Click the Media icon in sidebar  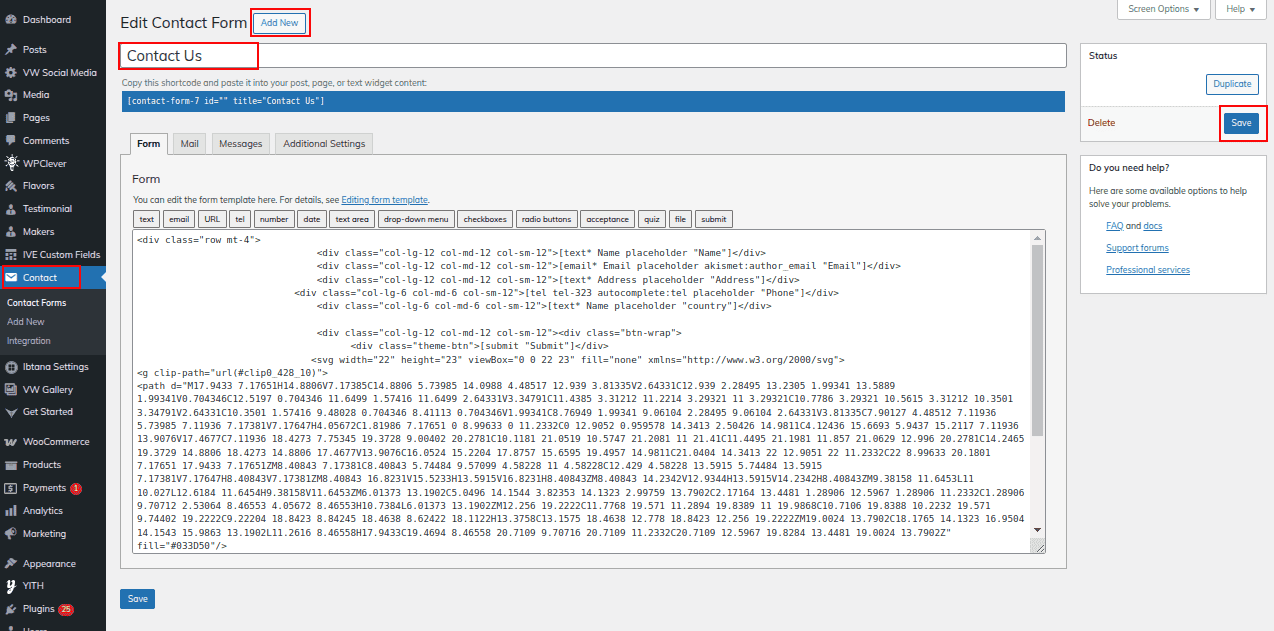point(11,95)
